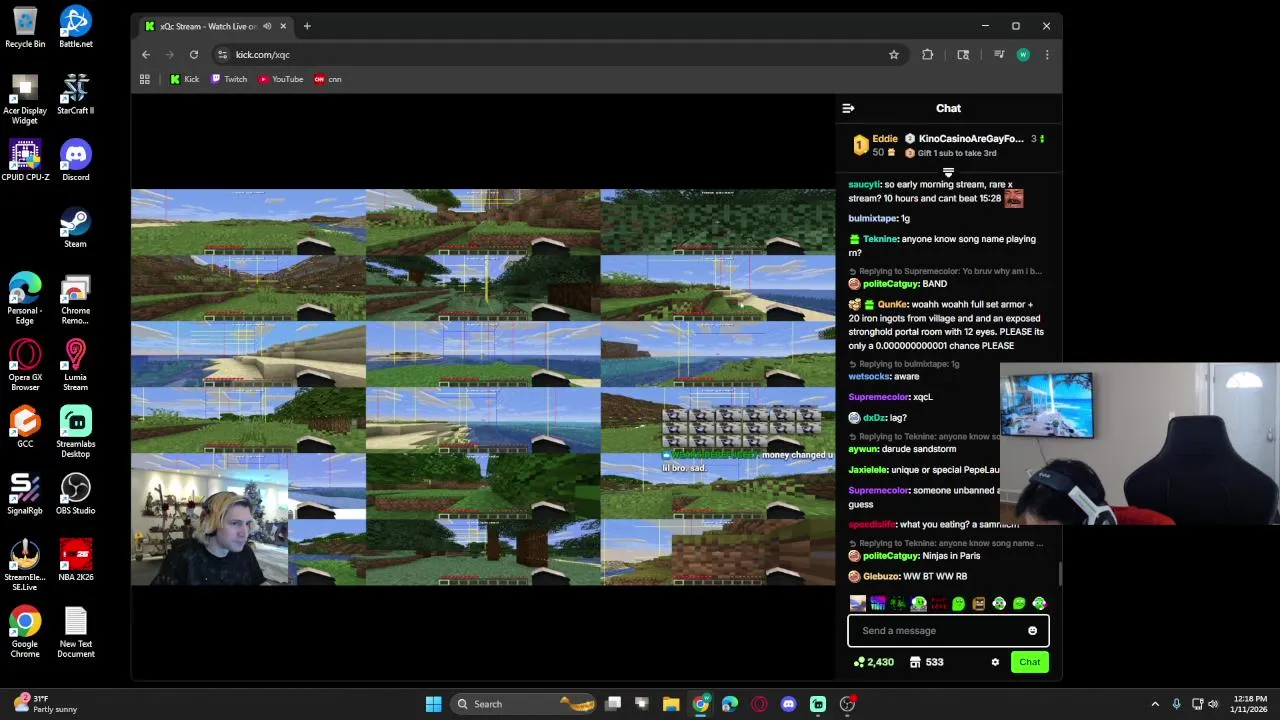This screenshot has height=720, width=1280.
Task: Show hidden system tray icons
Action: [x=1155, y=704]
